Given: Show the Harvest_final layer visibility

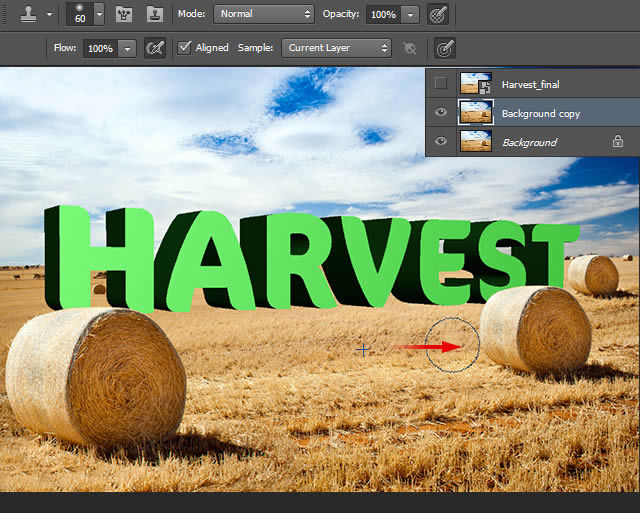Looking at the screenshot, I should [440, 83].
